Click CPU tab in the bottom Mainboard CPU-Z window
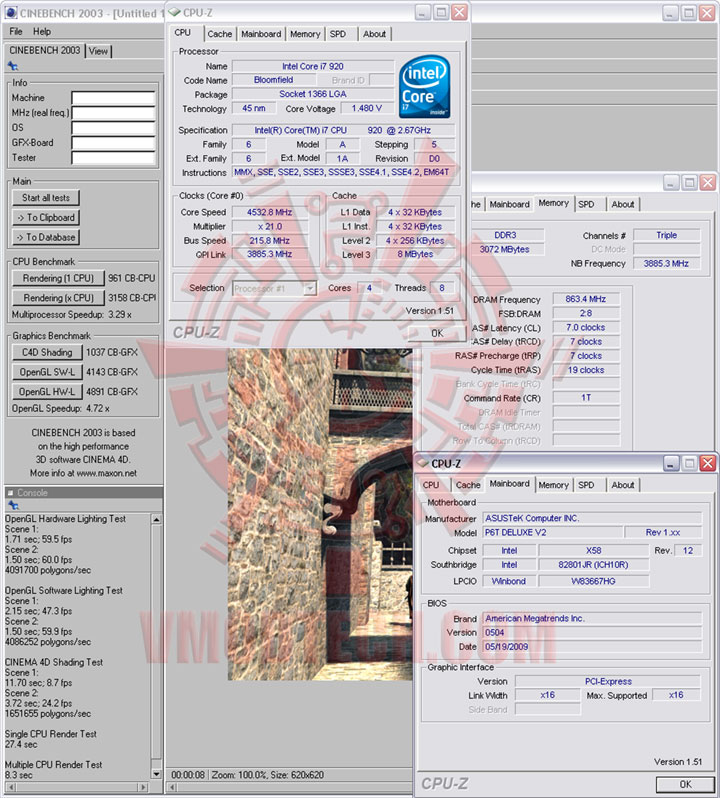Screen dimensions: 720x798 tap(431, 485)
